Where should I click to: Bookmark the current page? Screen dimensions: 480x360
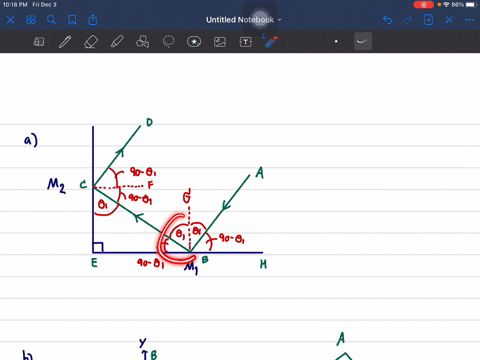pos(72,20)
